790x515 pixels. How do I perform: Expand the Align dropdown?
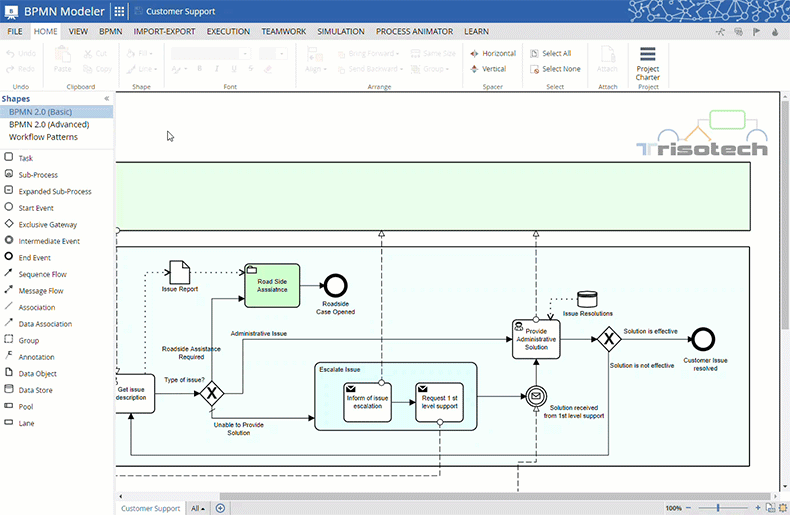click(316, 69)
